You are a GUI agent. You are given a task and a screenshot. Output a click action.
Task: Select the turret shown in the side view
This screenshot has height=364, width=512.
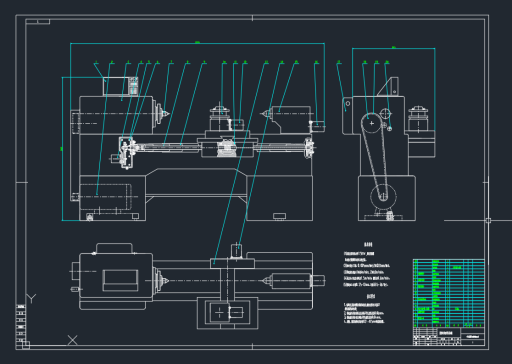418,119
